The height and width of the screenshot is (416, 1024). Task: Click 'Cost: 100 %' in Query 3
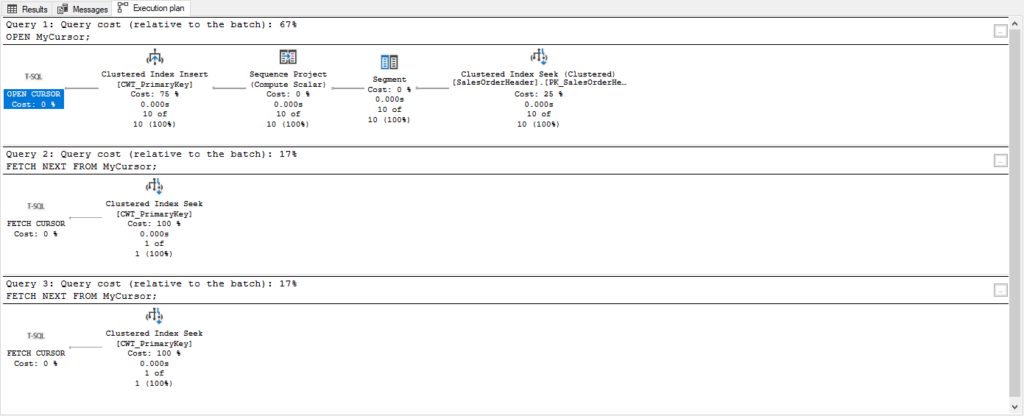pos(154,353)
